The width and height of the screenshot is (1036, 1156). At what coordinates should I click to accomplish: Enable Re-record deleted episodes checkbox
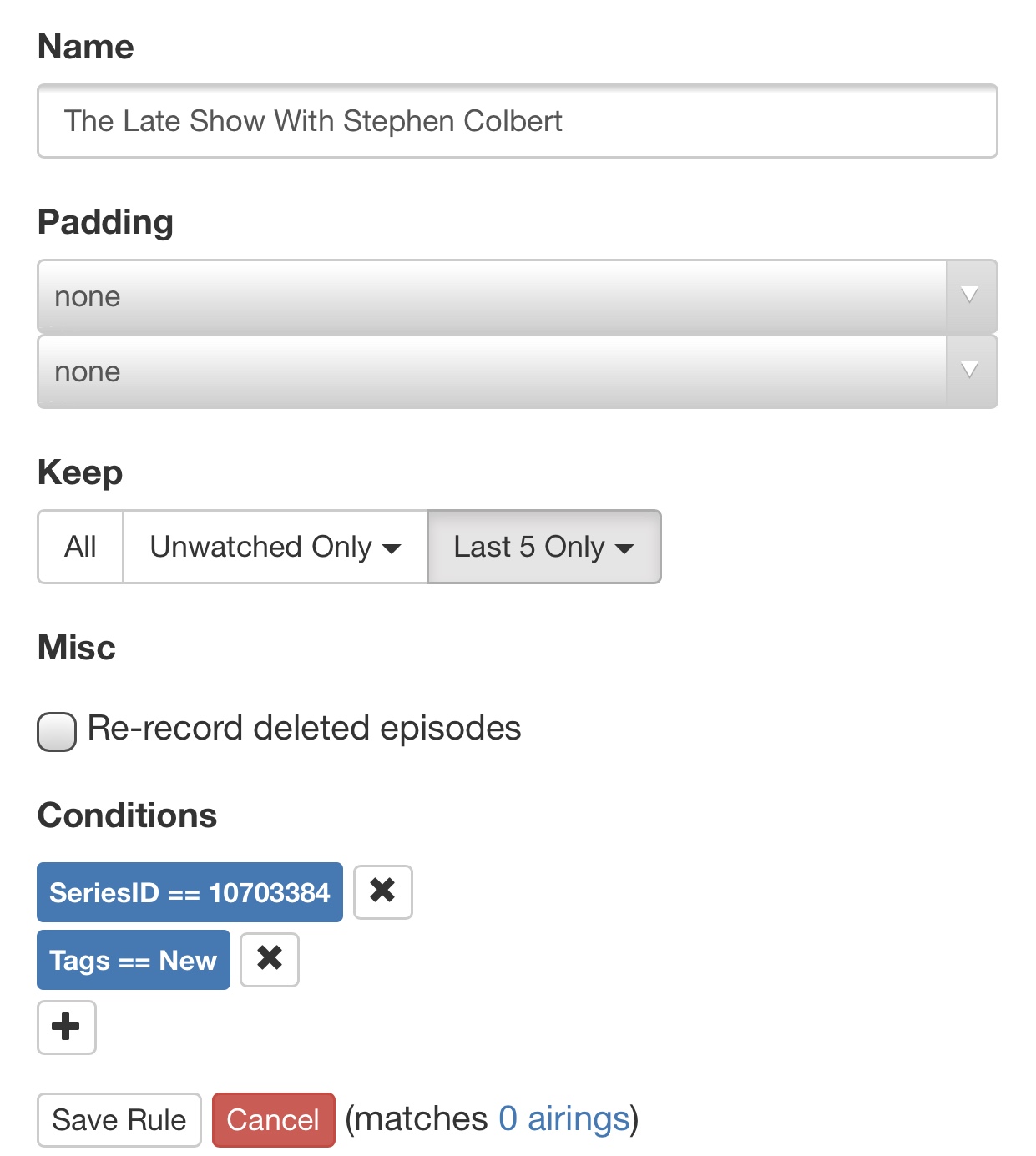[x=57, y=731]
